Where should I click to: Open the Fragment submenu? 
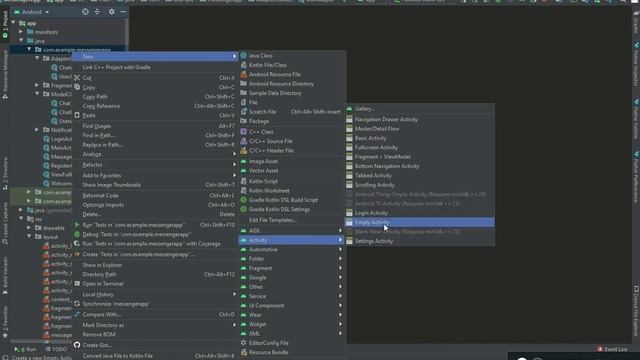pos(292,268)
